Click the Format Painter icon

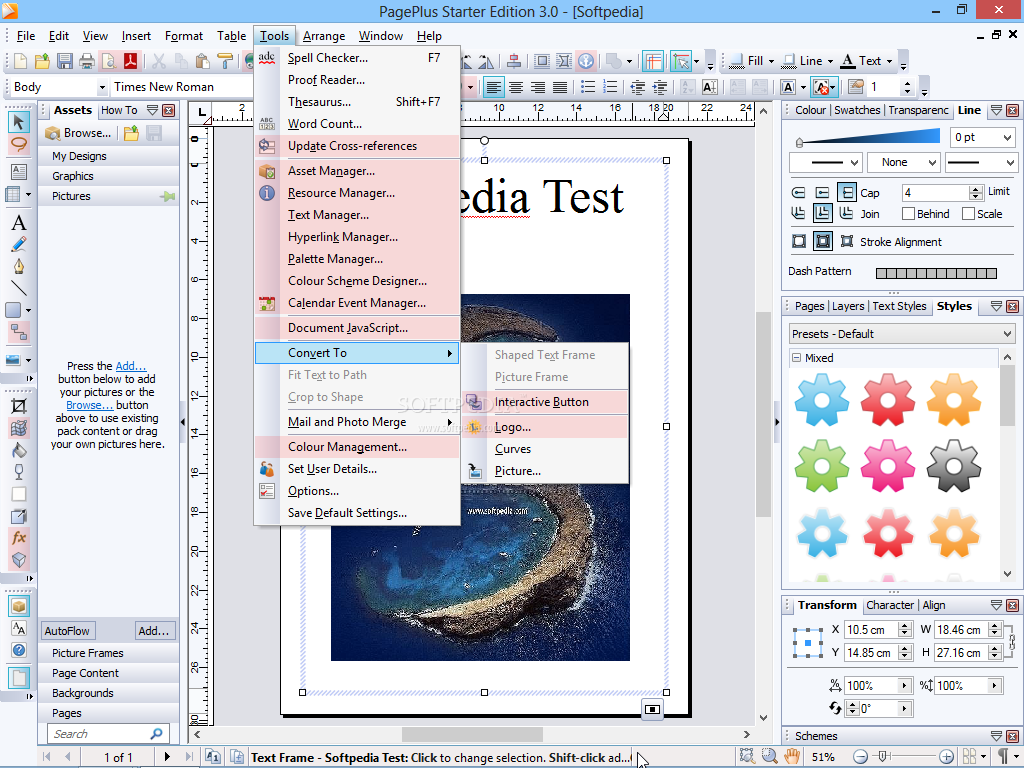[x=225, y=61]
